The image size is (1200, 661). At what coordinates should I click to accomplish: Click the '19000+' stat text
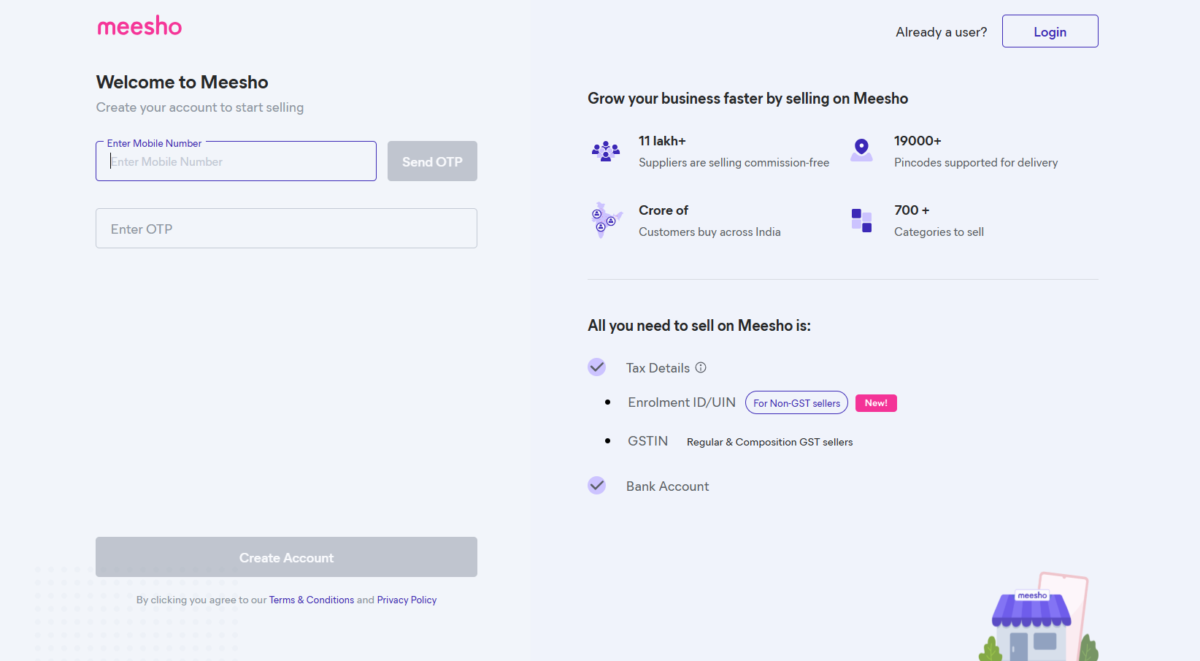pyautogui.click(x=918, y=141)
